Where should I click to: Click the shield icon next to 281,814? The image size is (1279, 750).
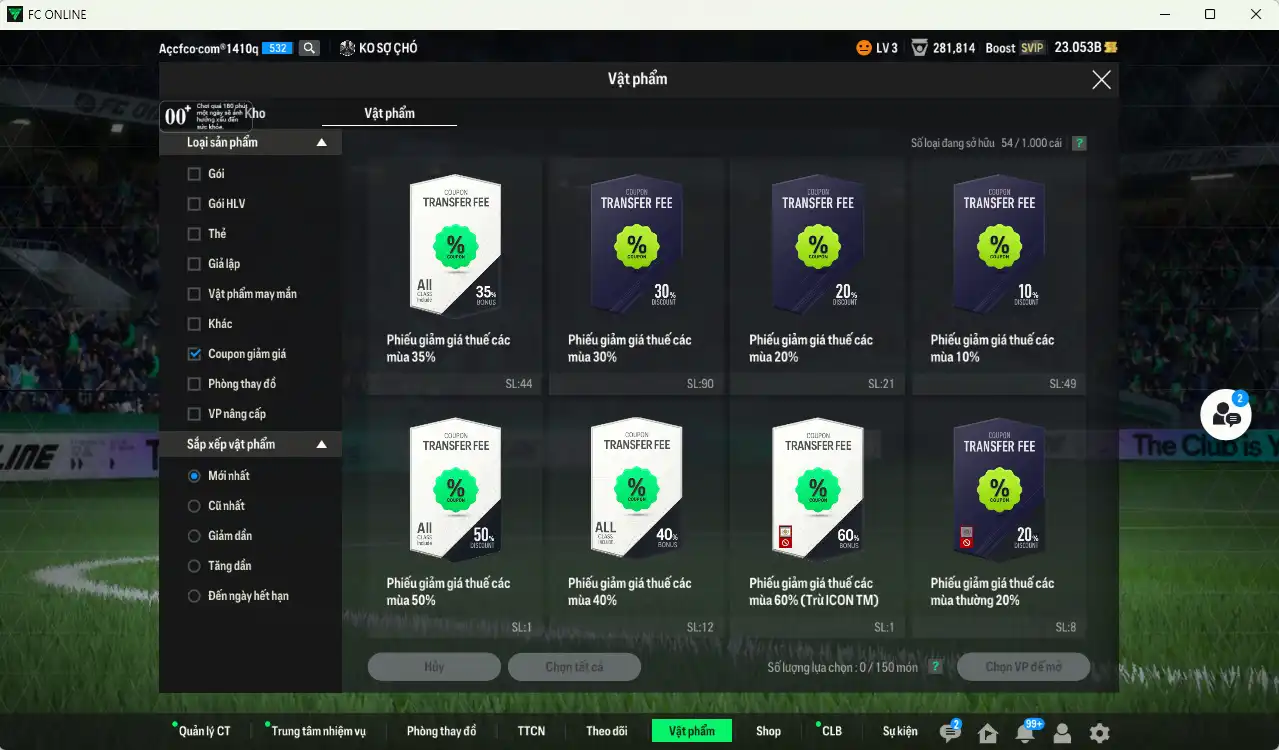click(920, 48)
